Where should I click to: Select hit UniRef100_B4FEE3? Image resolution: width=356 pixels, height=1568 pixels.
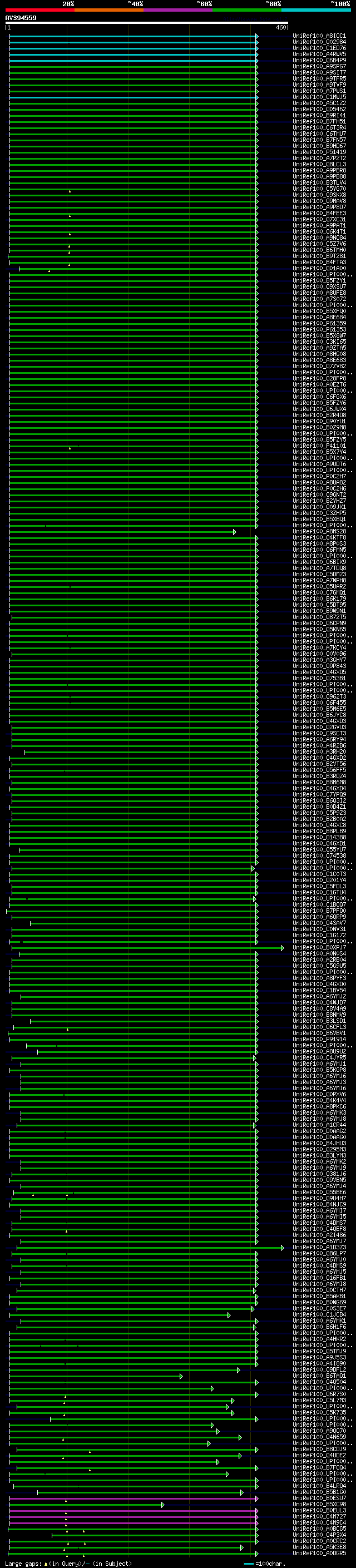point(319,213)
